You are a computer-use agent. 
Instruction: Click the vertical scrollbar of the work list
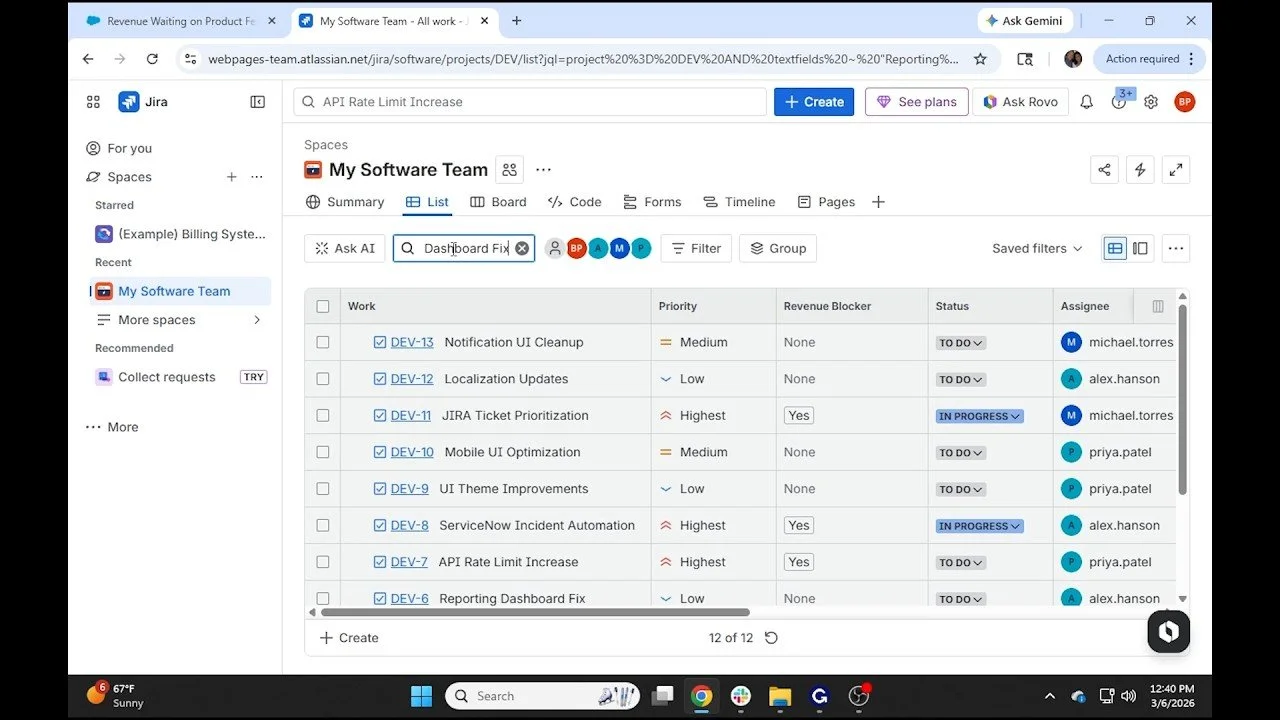click(1182, 400)
